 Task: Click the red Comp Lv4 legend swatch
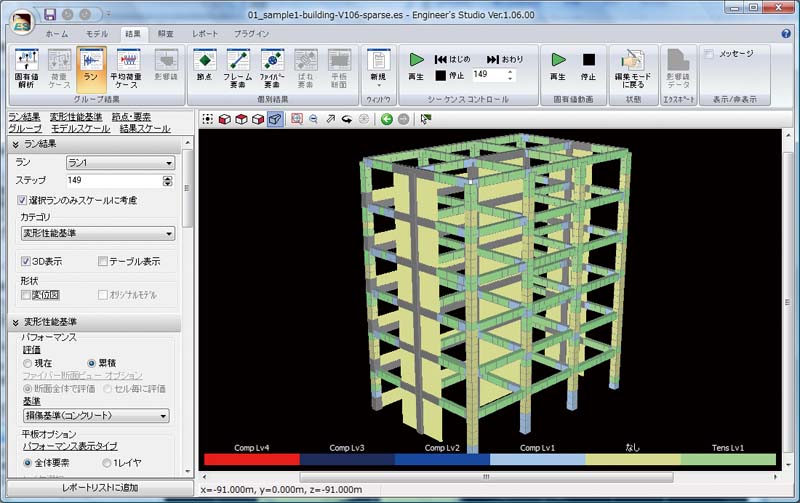(252, 459)
